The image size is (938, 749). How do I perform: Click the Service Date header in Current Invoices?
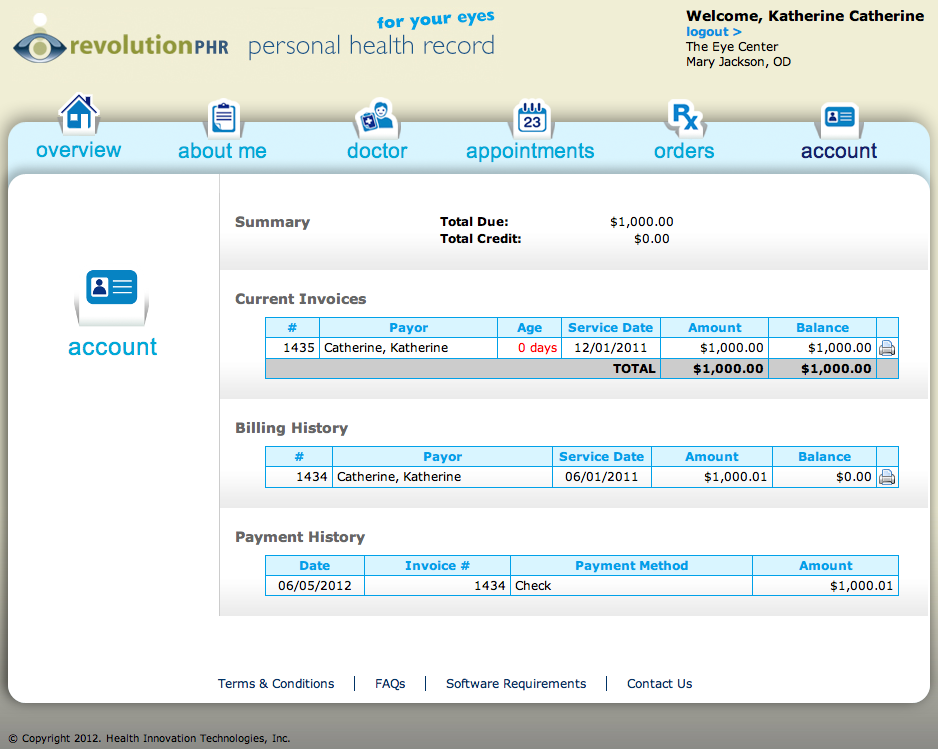tap(610, 328)
